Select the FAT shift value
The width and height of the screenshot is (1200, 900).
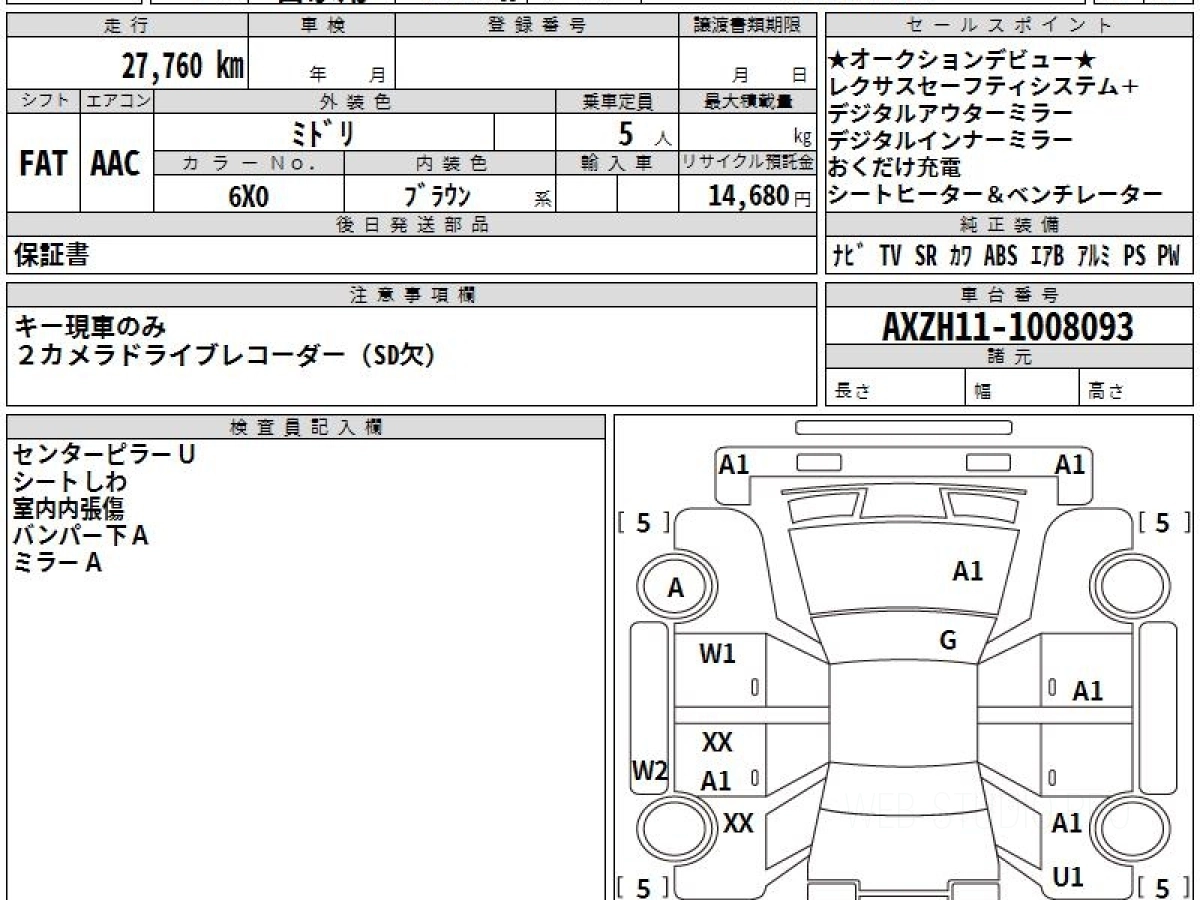click(44, 163)
